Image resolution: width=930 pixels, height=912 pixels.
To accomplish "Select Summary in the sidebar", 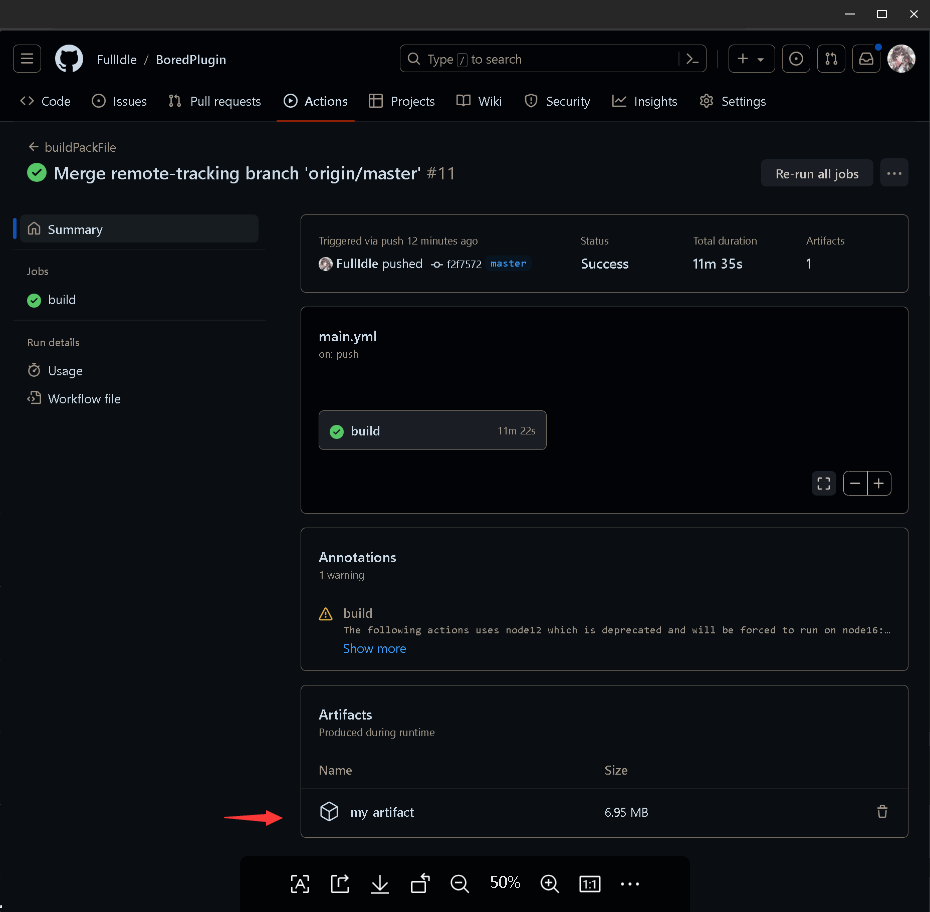I will coord(139,229).
